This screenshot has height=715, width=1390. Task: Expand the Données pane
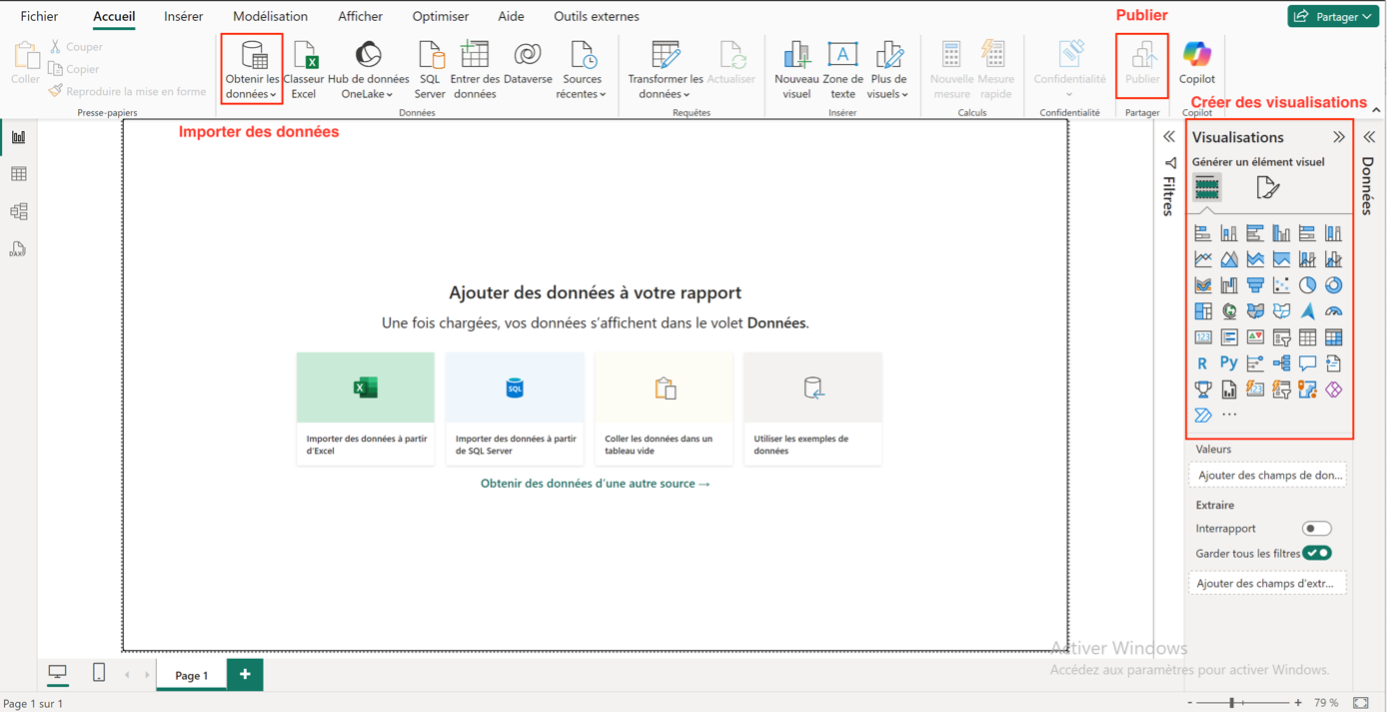pos(1369,137)
